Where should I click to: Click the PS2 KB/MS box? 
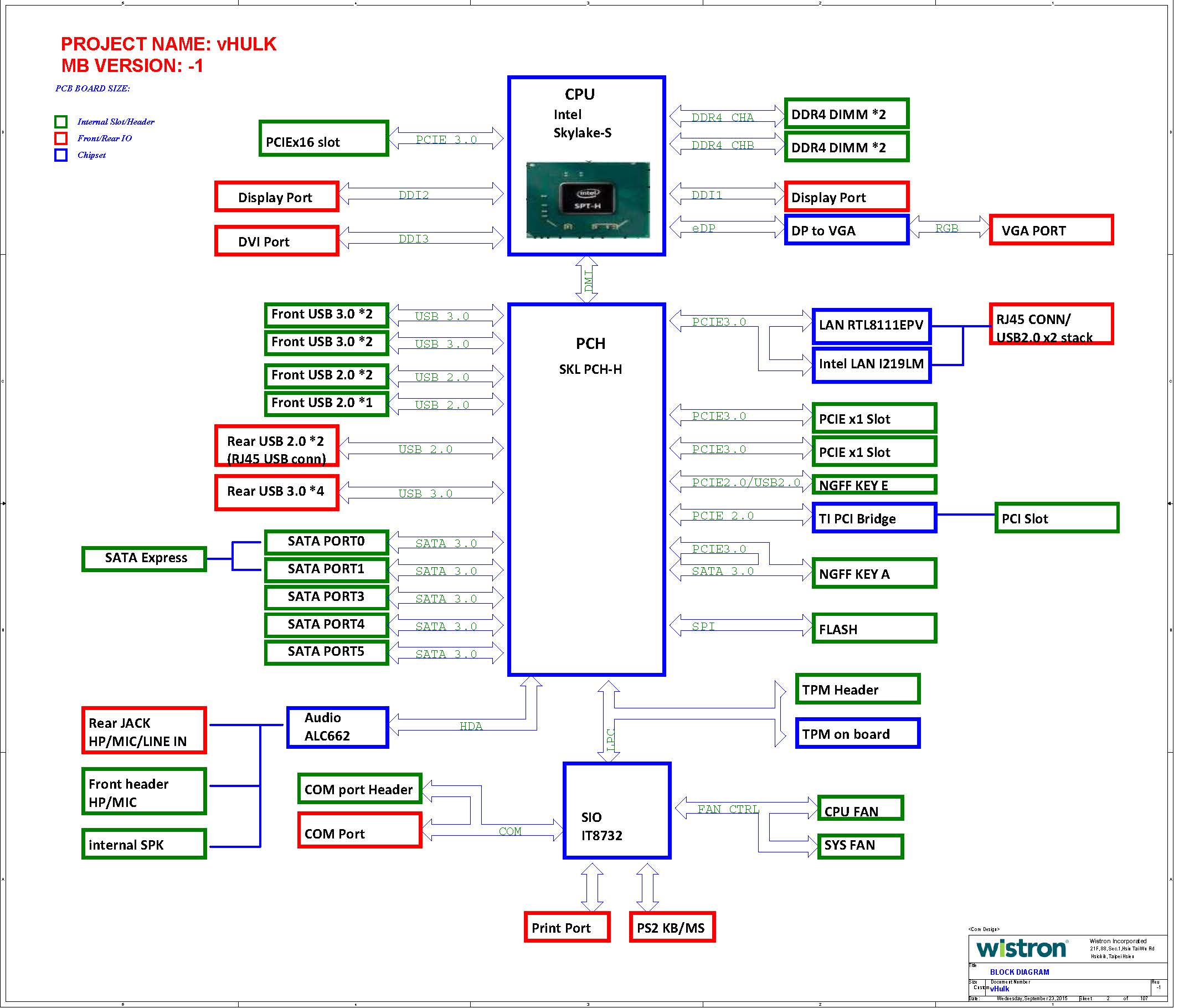point(671,928)
